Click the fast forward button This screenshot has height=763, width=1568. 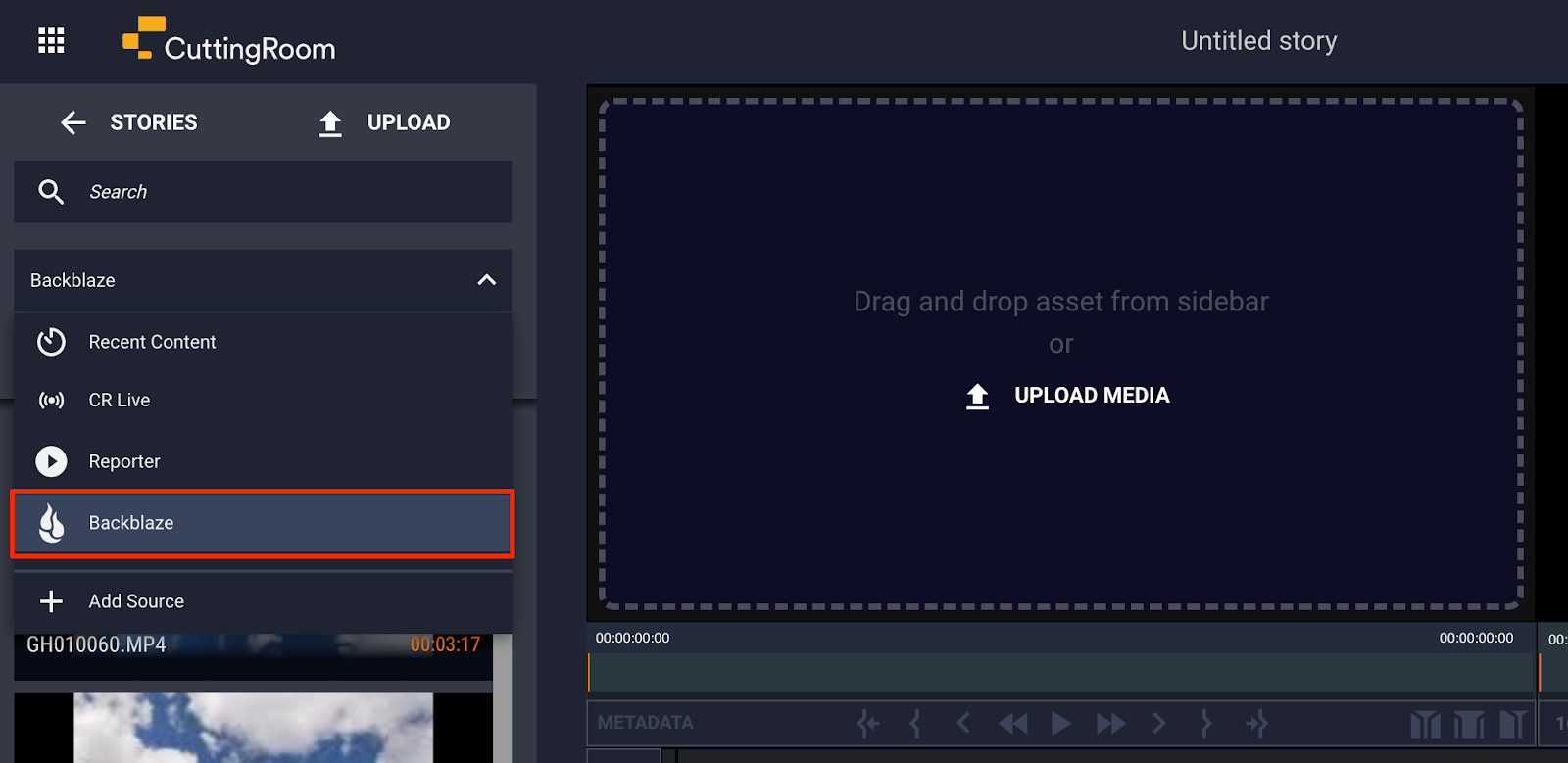coord(1110,724)
